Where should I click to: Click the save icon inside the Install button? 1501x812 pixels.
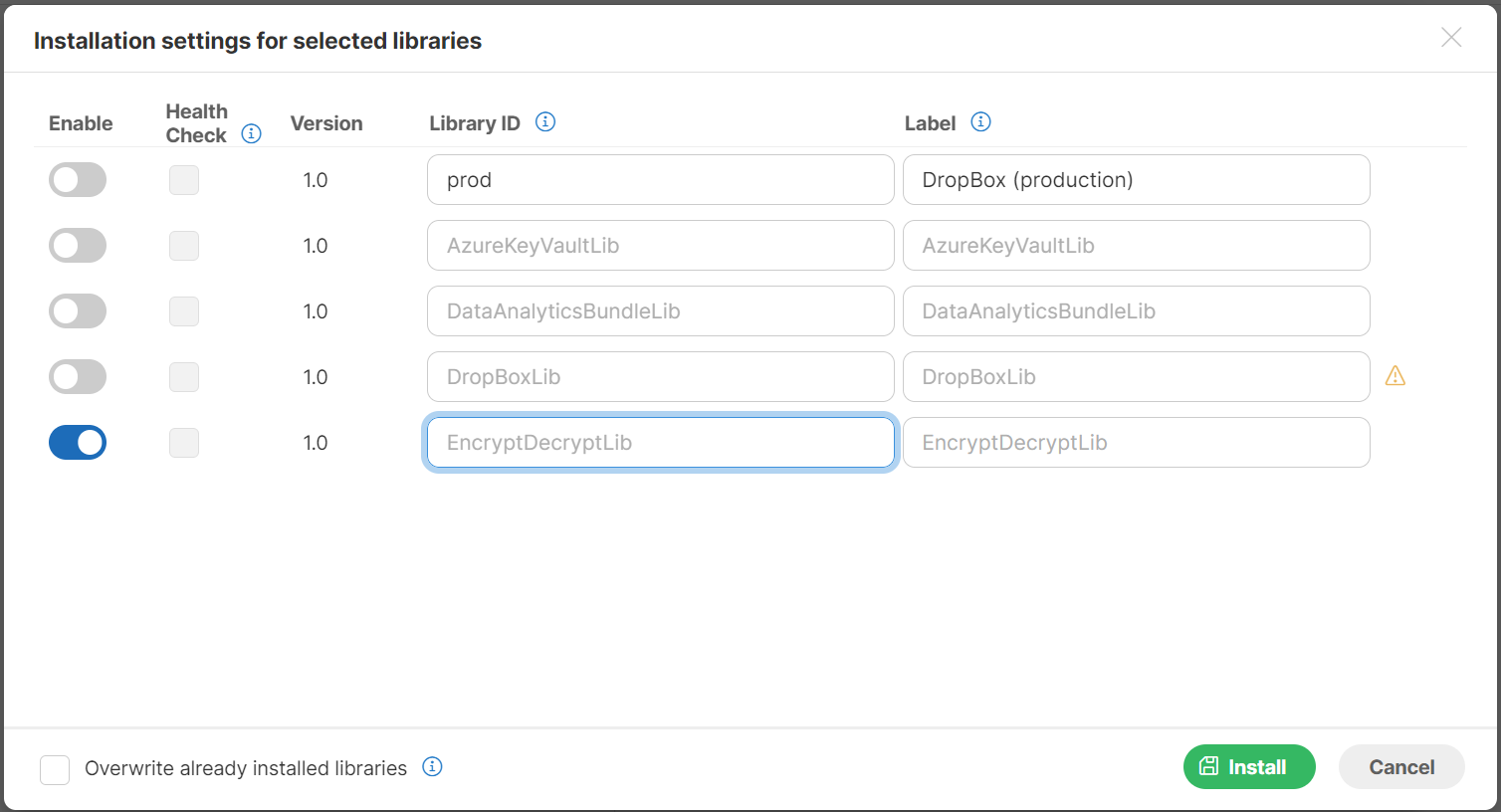tap(1209, 766)
